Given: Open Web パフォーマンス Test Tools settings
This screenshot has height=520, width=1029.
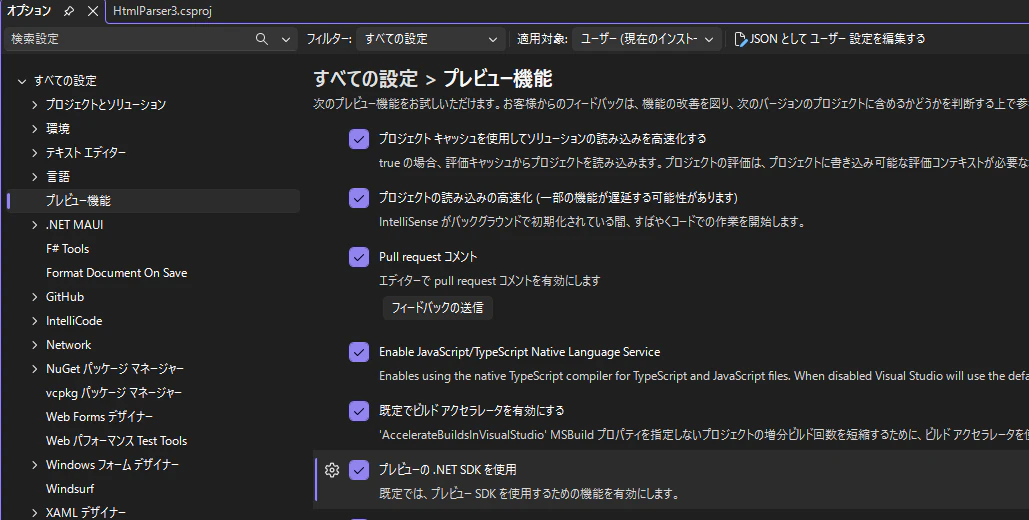Looking at the screenshot, I should pos(116,441).
